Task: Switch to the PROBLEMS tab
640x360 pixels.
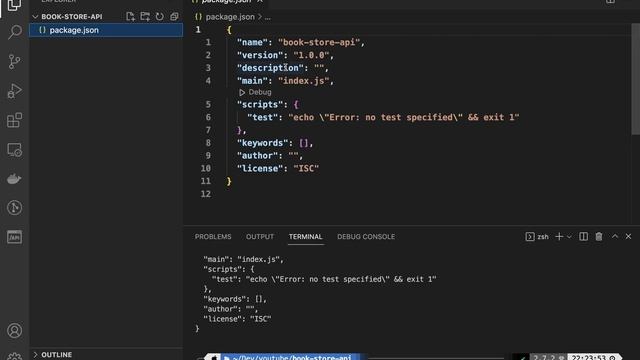Action: pyautogui.click(x=213, y=237)
